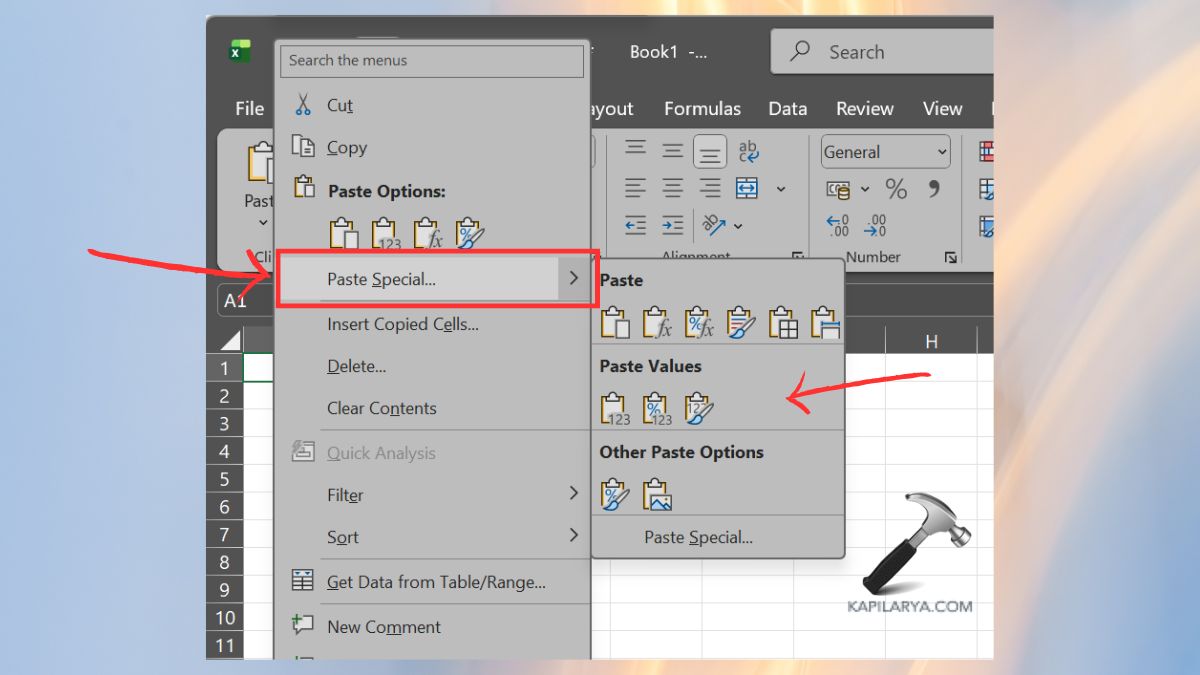
Task: Choose Values & Source Formatting paste icon
Action: point(698,409)
